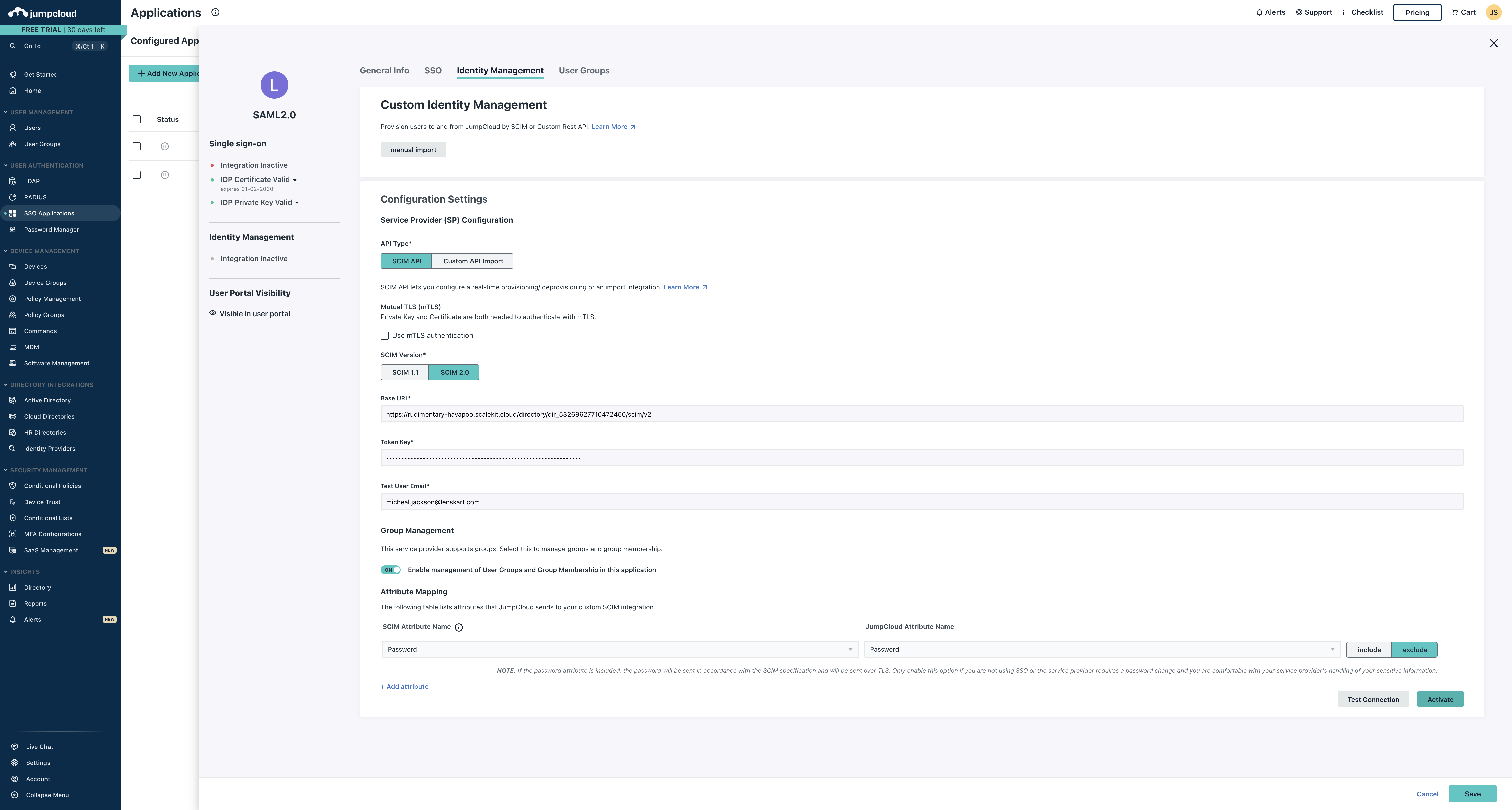The height and width of the screenshot is (810, 1512).
Task: Expand the IDP Certificate Valid dropdown
Action: (295, 180)
